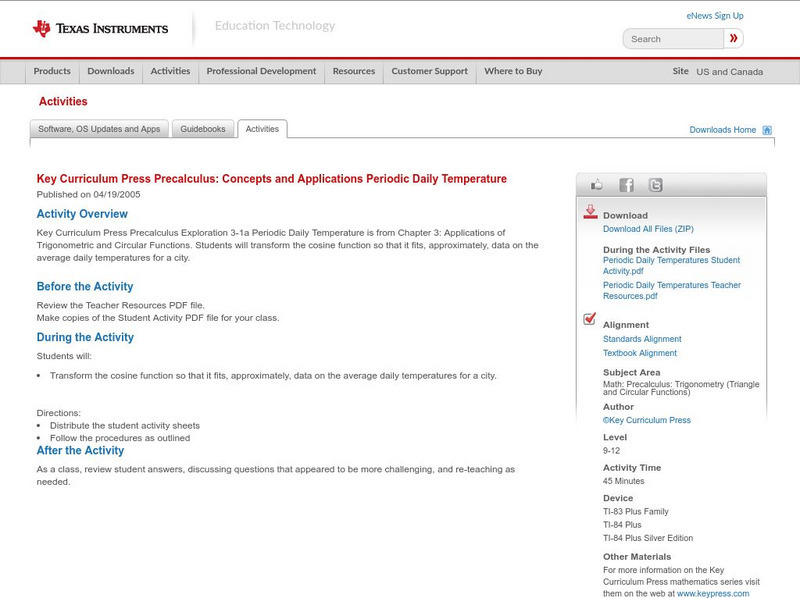This screenshot has width=800, height=598.
Task: Click the red download arrow icon
Action: (590, 212)
